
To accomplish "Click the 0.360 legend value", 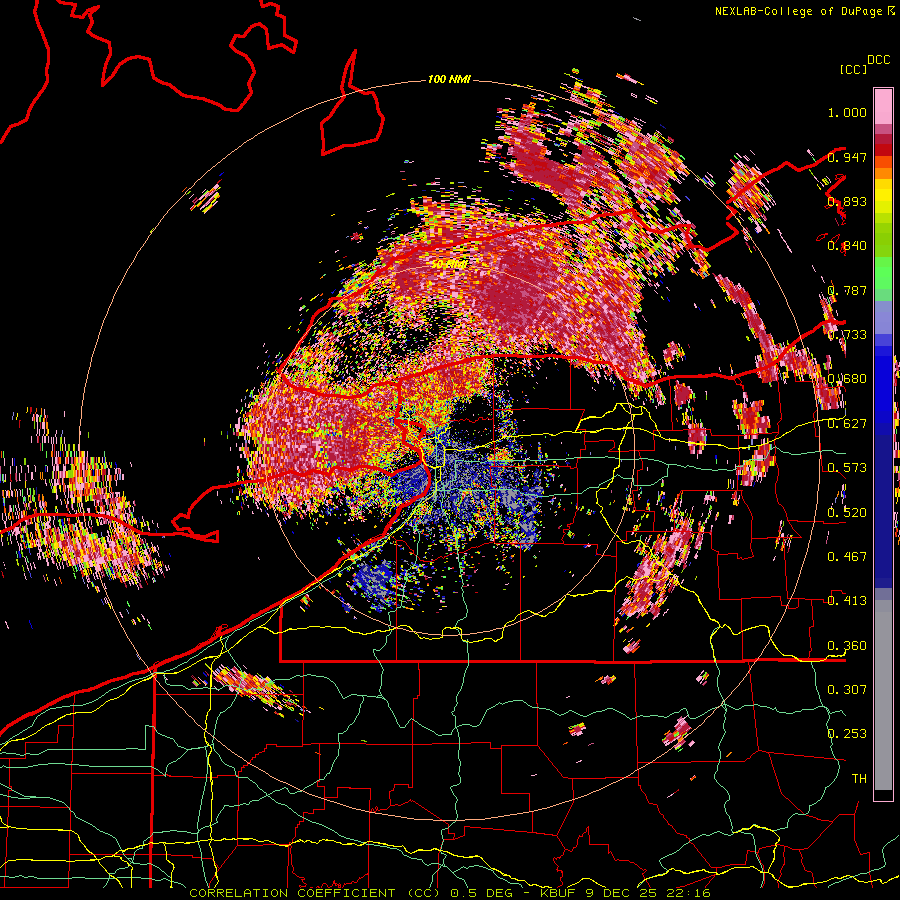I will [847, 646].
